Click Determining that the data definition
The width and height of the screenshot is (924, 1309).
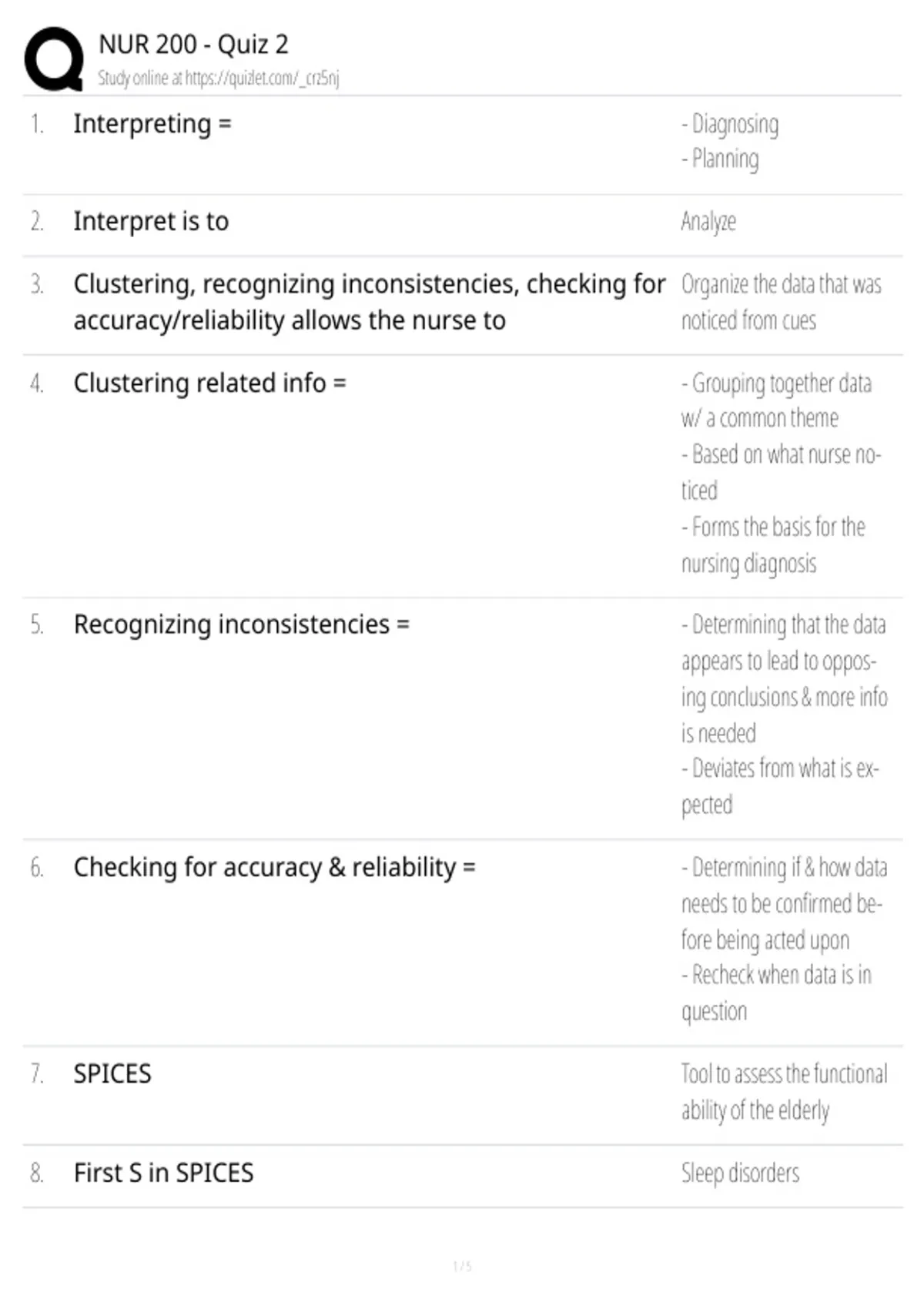(x=784, y=678)
